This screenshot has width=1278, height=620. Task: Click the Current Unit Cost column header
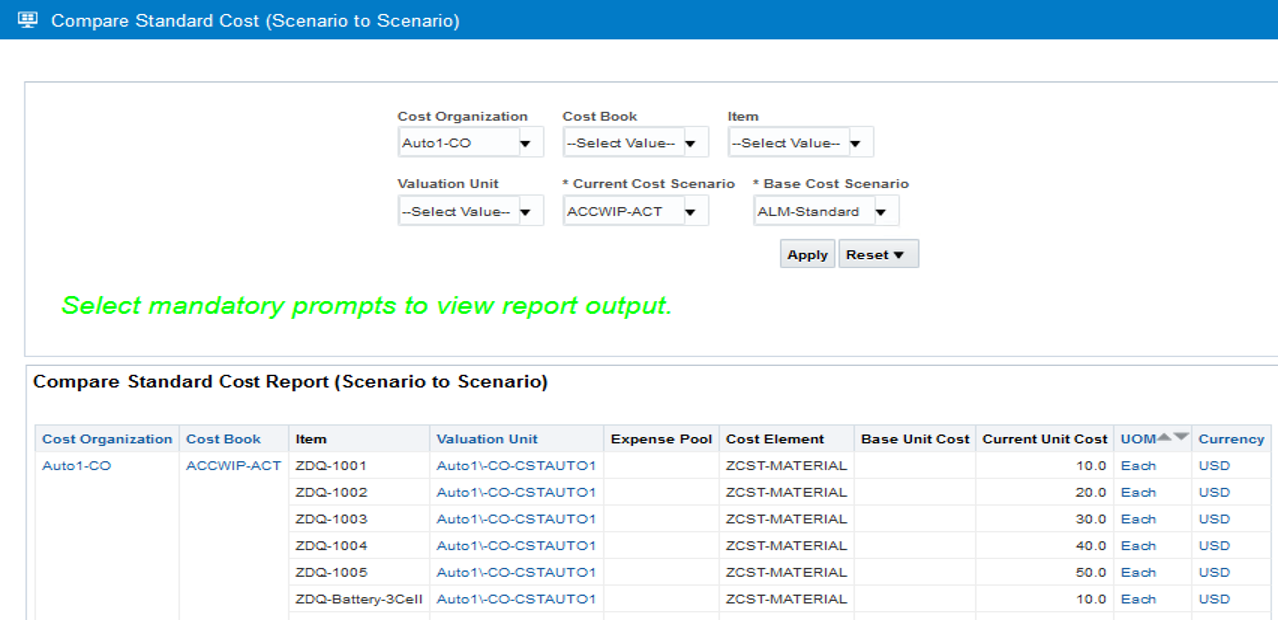pos(1045,439)
